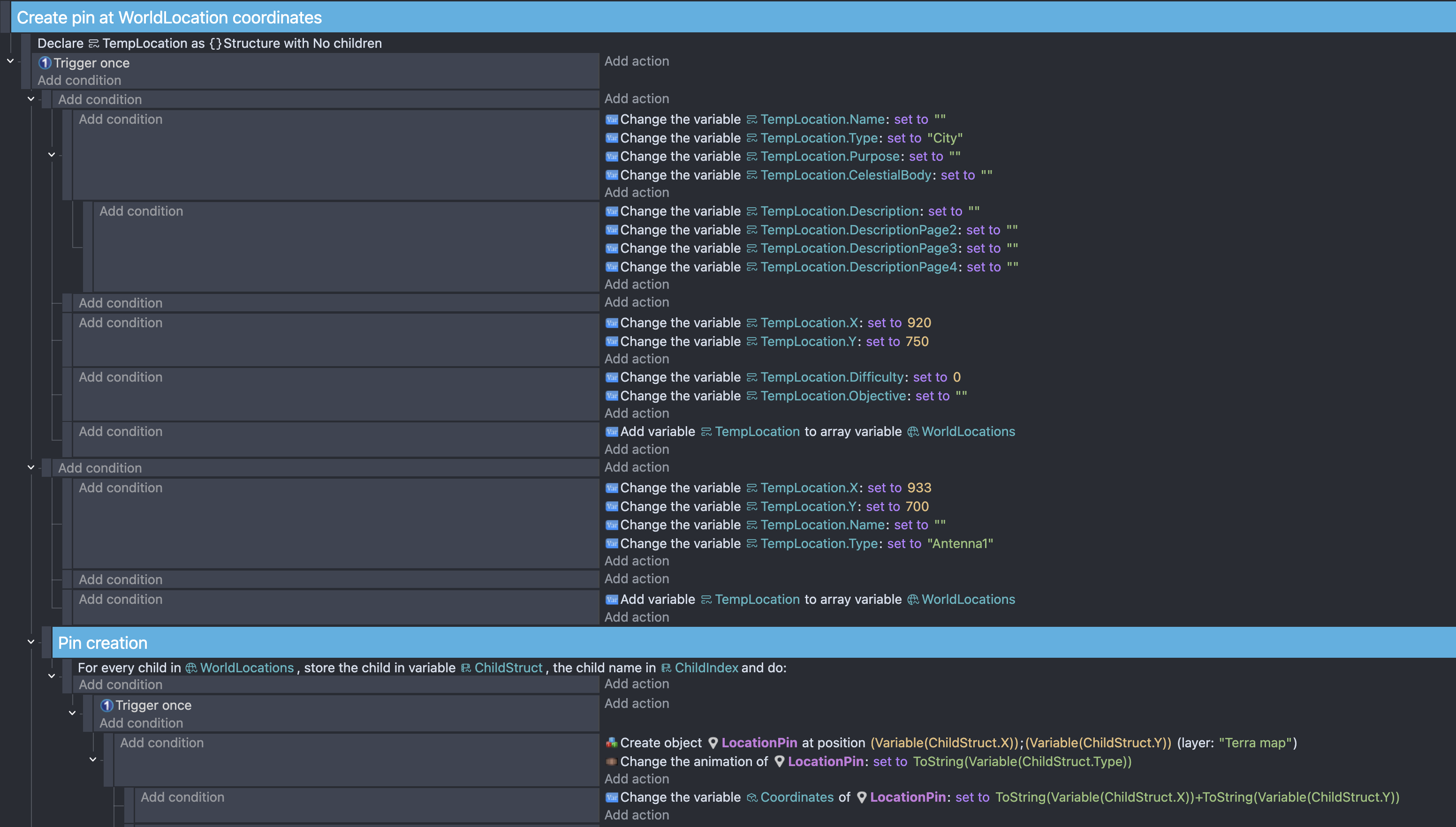Click the scene variable icon next to Coordinates
1456x827 pixels.
point(751,797)
